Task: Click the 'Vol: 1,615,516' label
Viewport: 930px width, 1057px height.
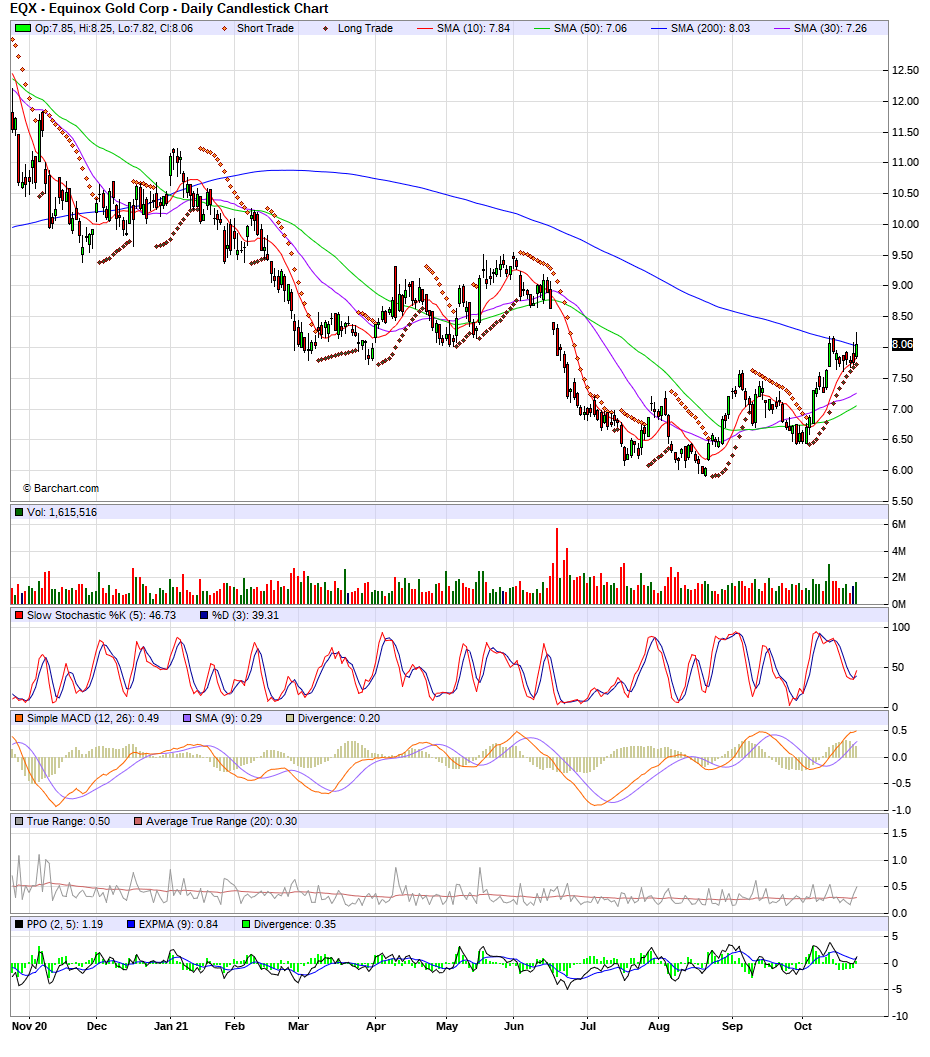Action: pyautogui.click(x=62, y=512)
